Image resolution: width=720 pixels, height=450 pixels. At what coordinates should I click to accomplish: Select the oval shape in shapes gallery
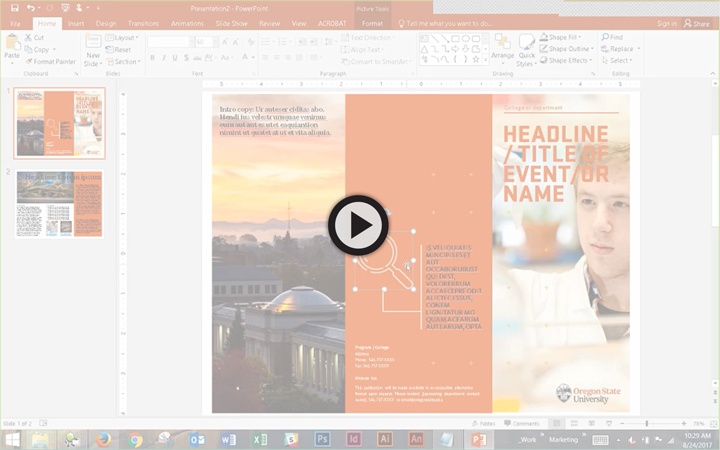pyautogui.click(x=466, y=39)
